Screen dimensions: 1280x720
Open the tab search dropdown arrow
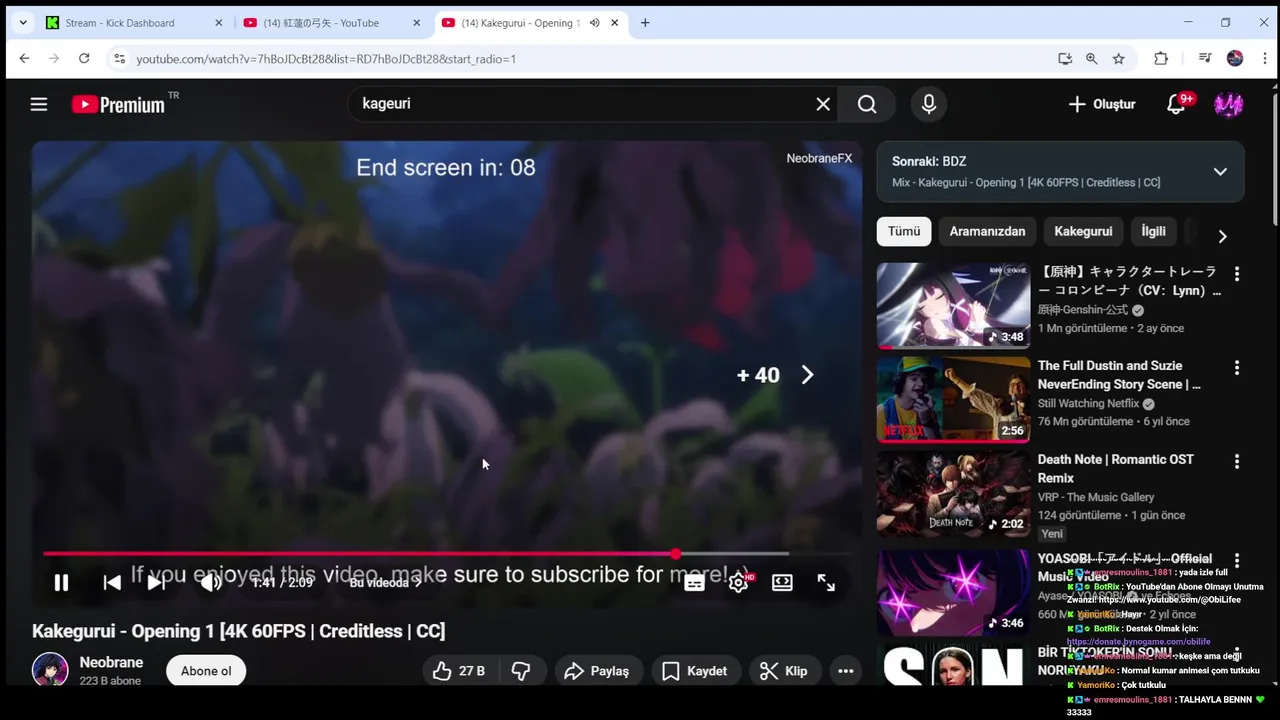[23, 23]
